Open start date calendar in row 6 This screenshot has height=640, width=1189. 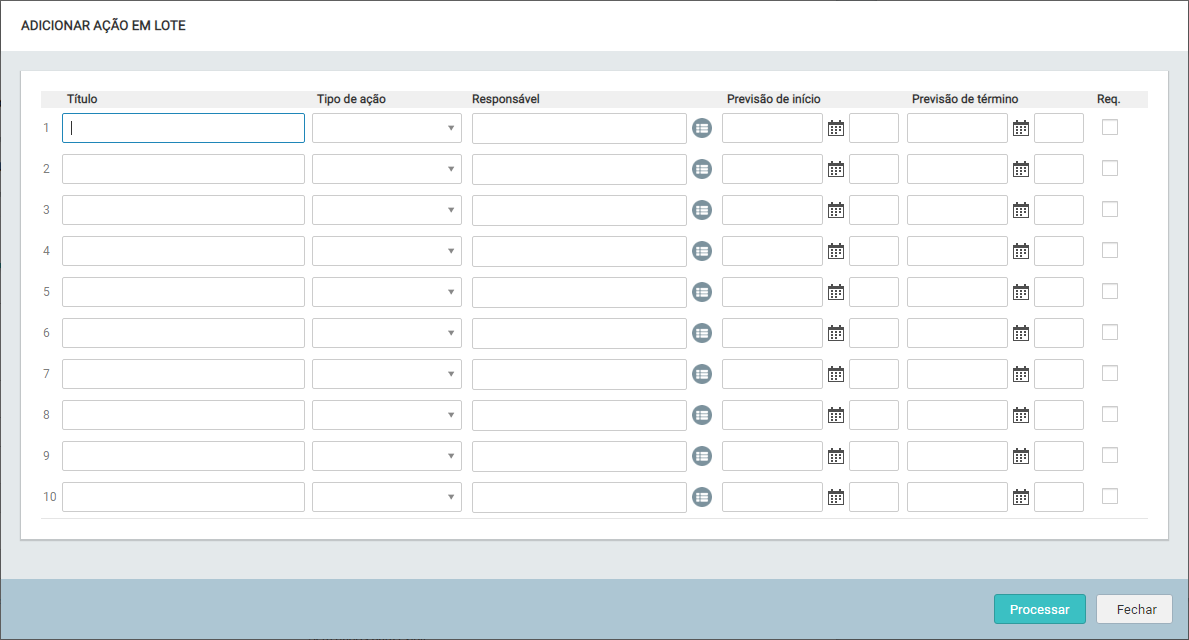point(836,333)
